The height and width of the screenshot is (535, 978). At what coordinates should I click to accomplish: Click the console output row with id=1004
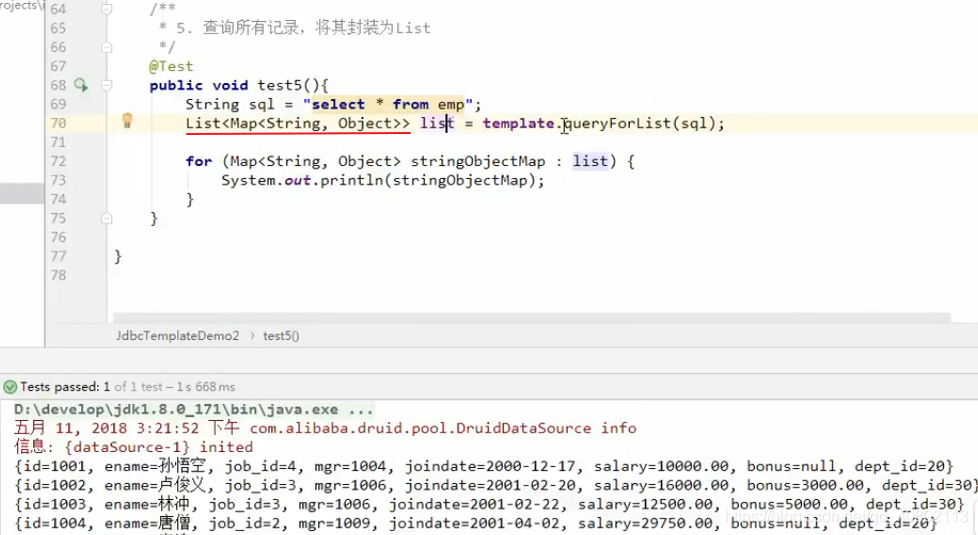click(476, 523)
